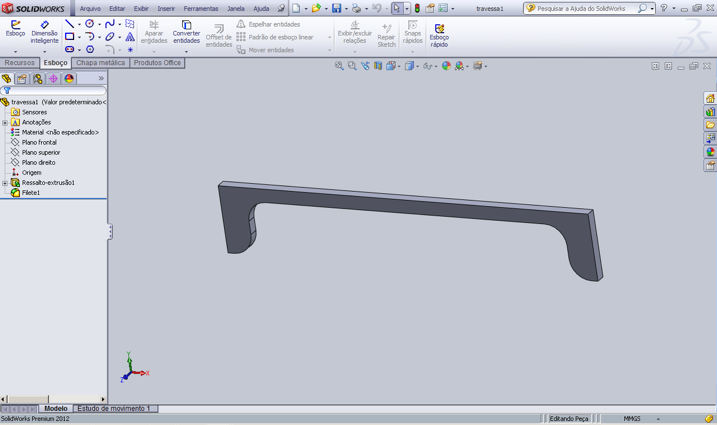Open the Ferramentas menu
Screen dimensions: 717x425
pos(201,8)
